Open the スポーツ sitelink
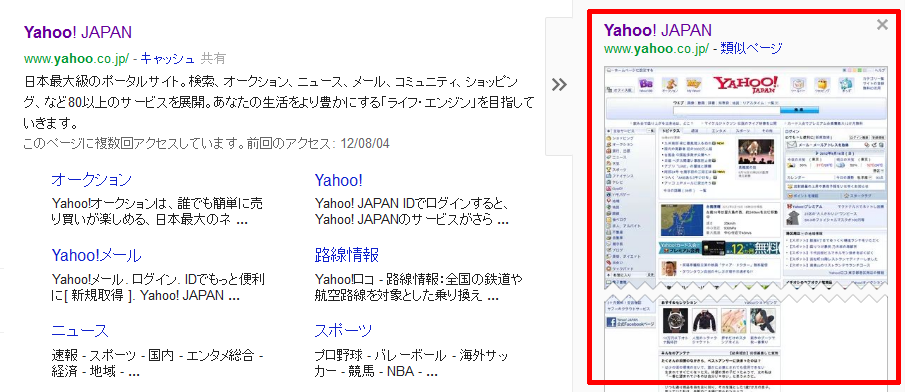This screenshot has width=905, height=392. (x=343, y=331)
